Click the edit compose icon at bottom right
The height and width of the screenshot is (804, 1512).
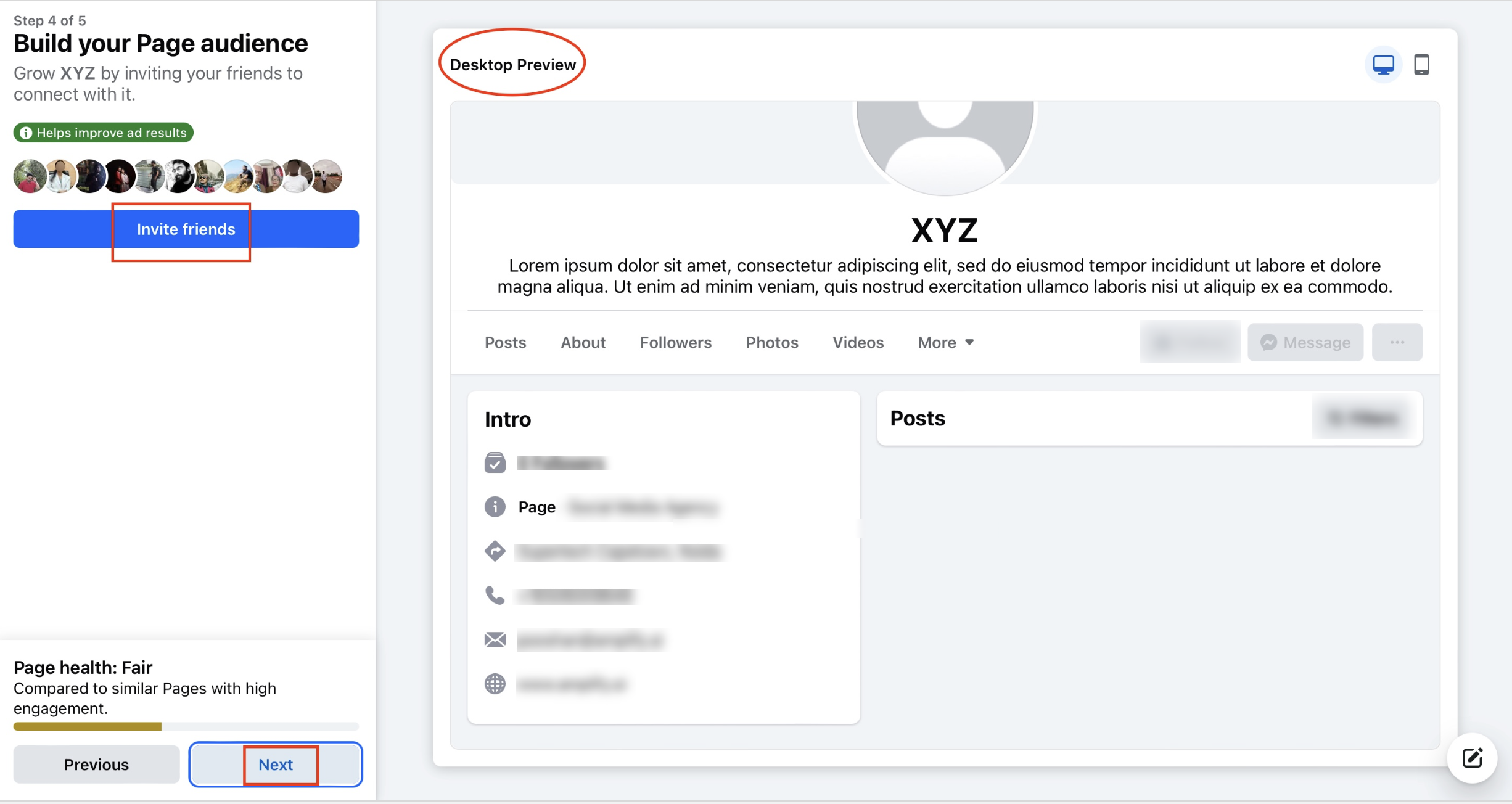click(1473, 758)
